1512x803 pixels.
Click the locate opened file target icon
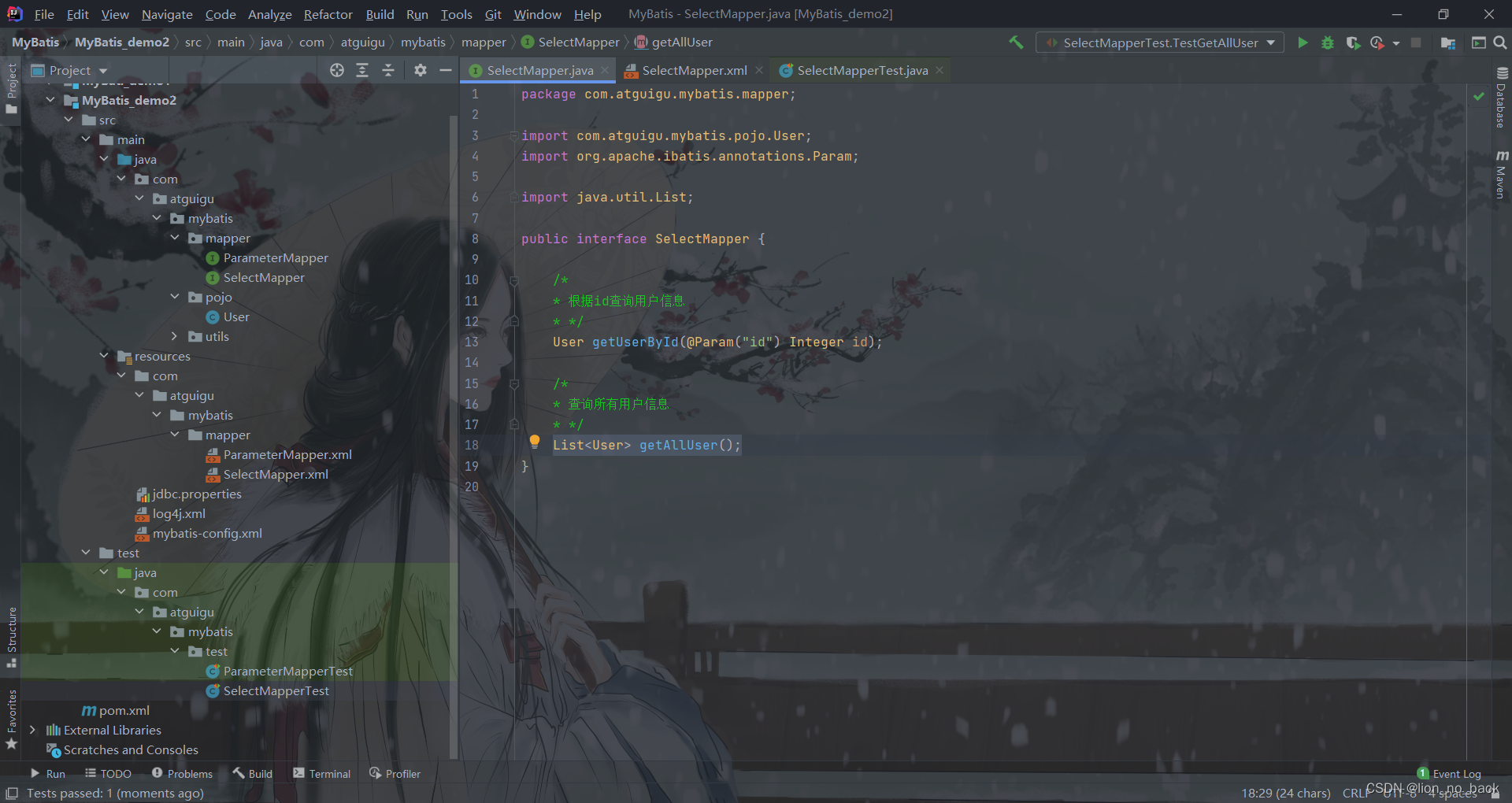(x=337, y=70)
